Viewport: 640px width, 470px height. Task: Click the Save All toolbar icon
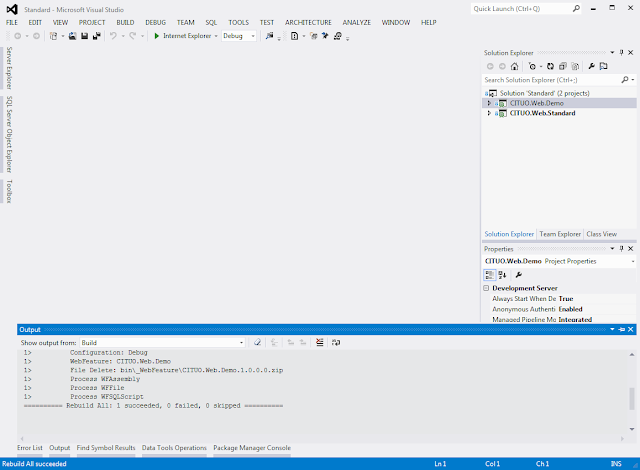pos(97,36)
